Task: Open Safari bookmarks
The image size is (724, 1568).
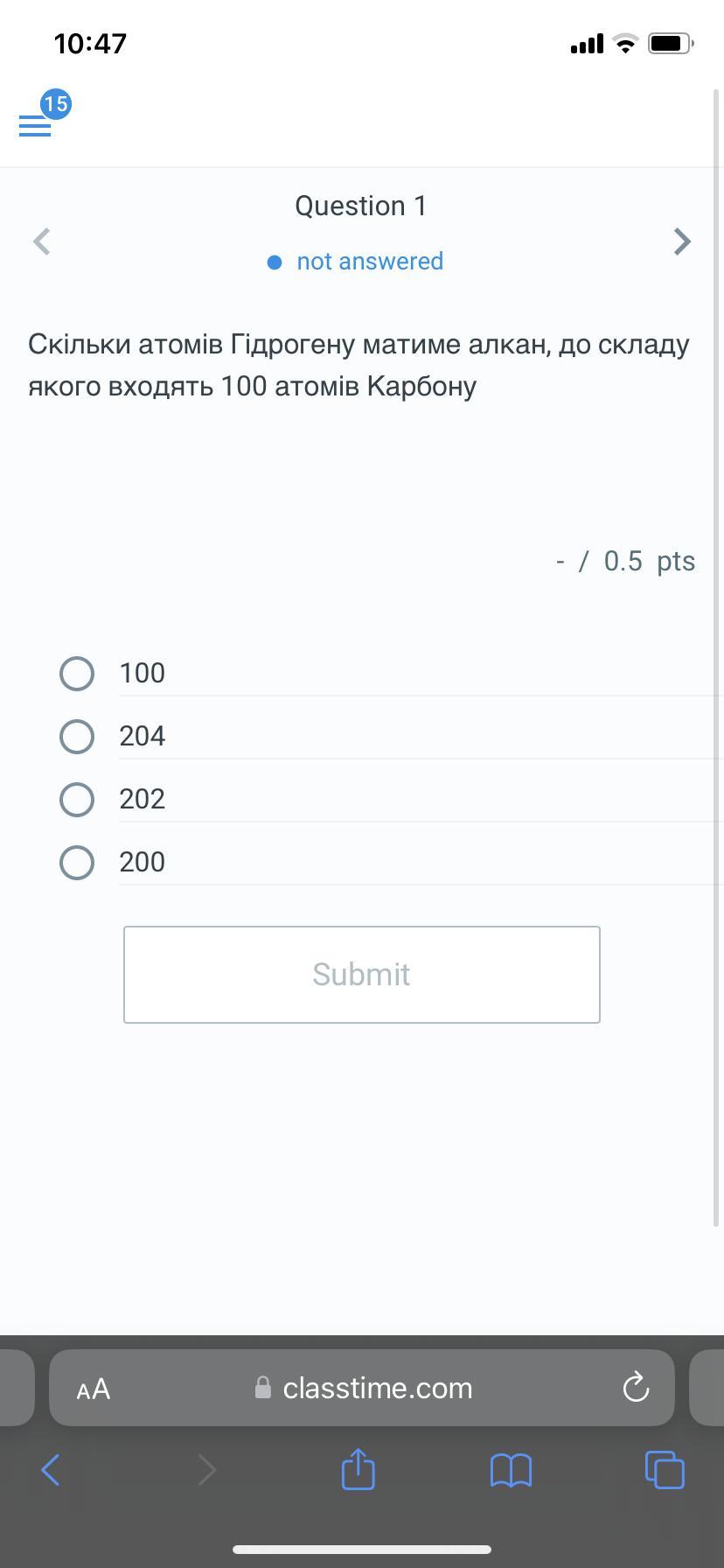Action: point(511,1469)
